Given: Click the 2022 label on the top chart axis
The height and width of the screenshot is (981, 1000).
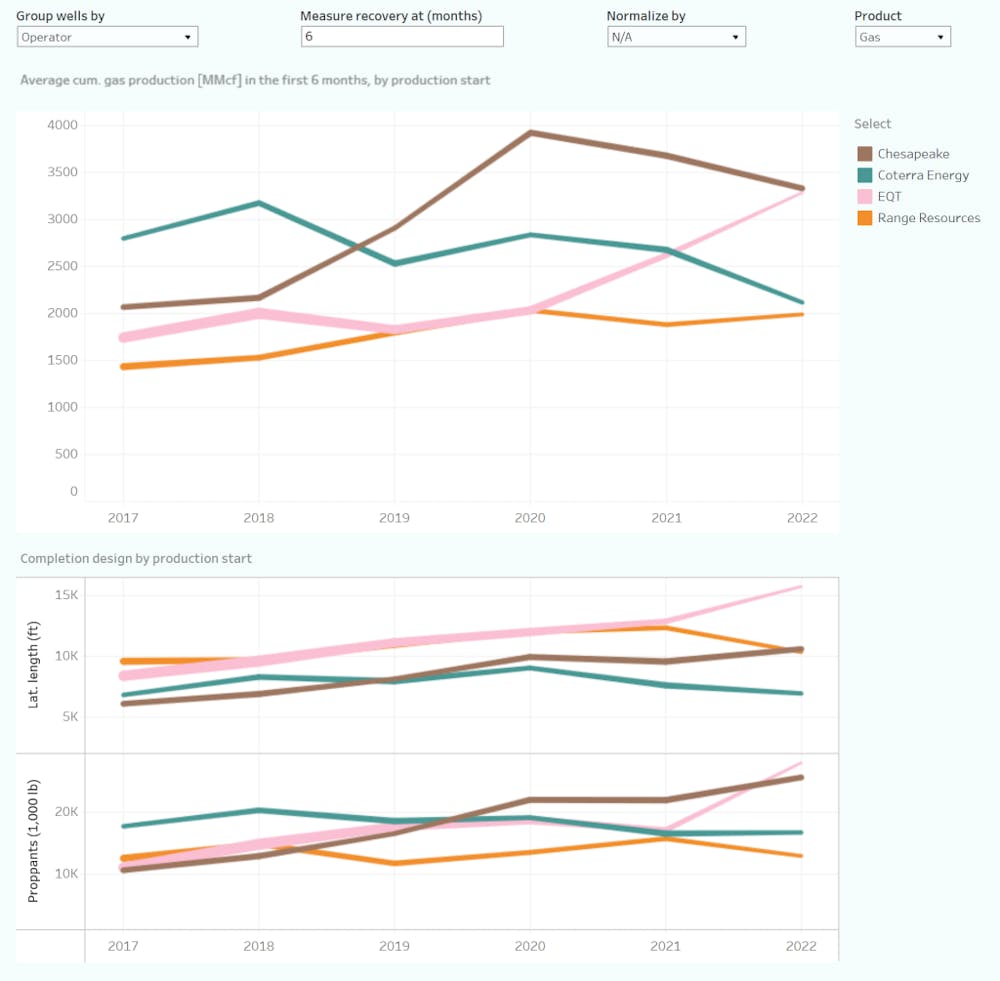Looking at the screenshot, I should pyautogui.click(x=802, y=518).
